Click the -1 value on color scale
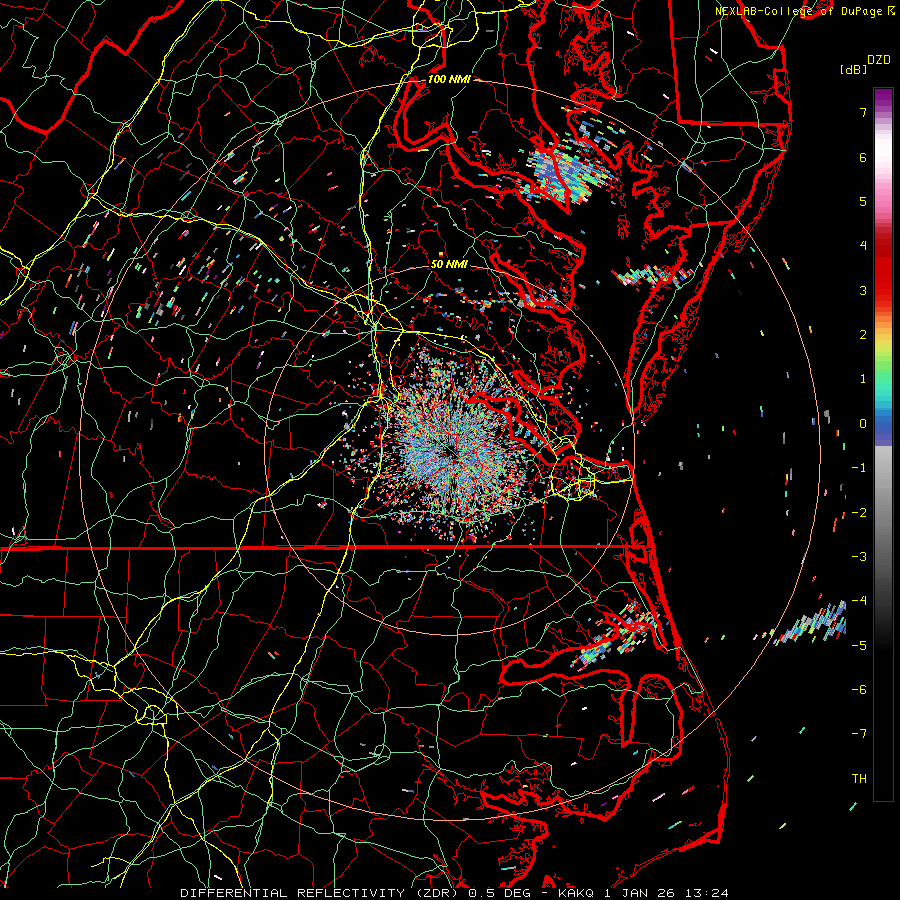Screen dimensions: 900x900 click(x=859, y=468)
